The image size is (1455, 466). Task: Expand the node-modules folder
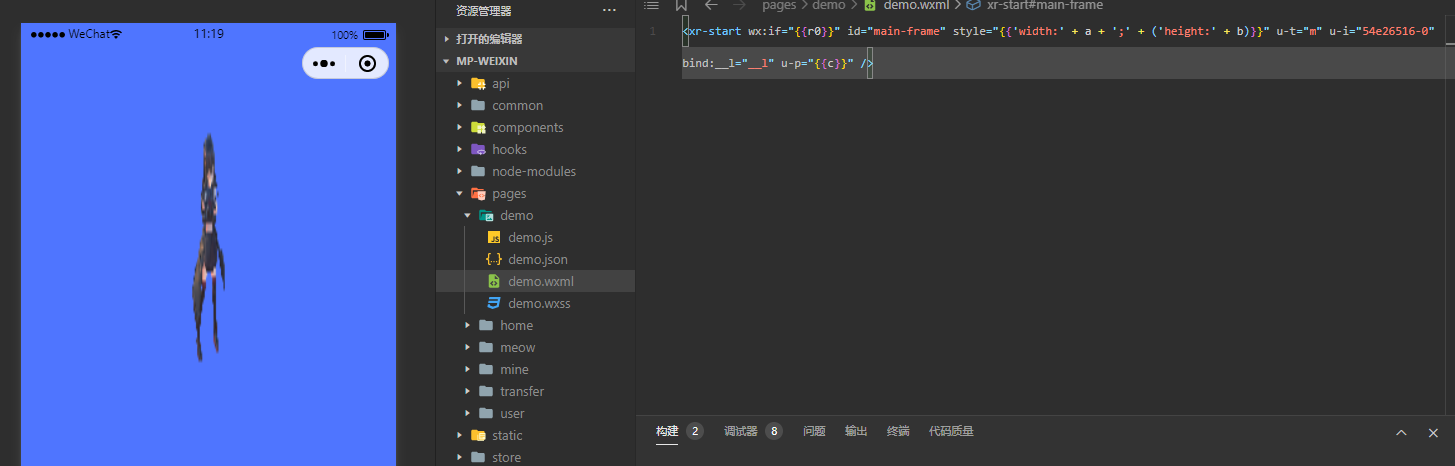[x=535, y=171]
